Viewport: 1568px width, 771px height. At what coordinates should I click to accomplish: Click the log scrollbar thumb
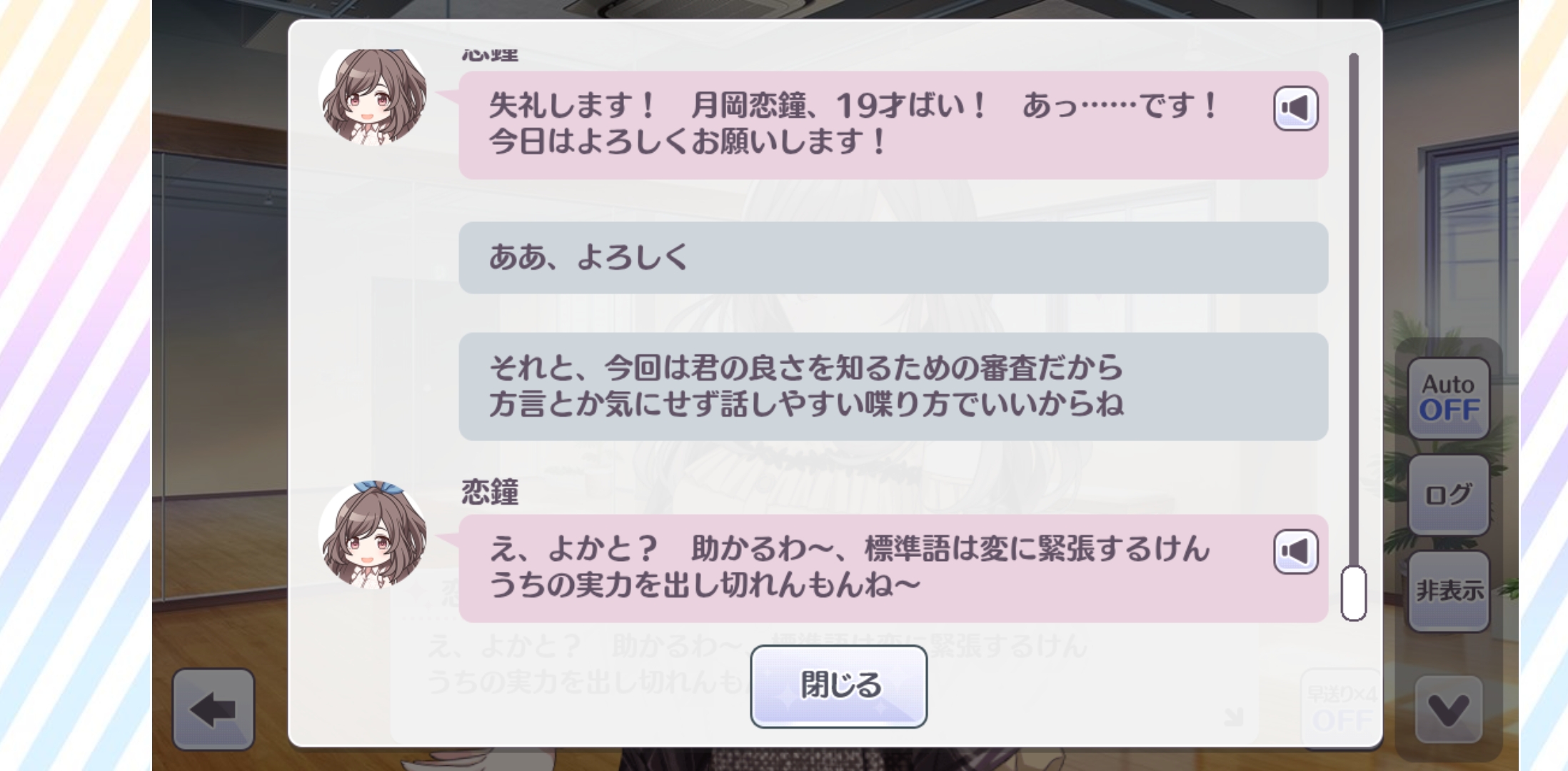(1353, 593)
